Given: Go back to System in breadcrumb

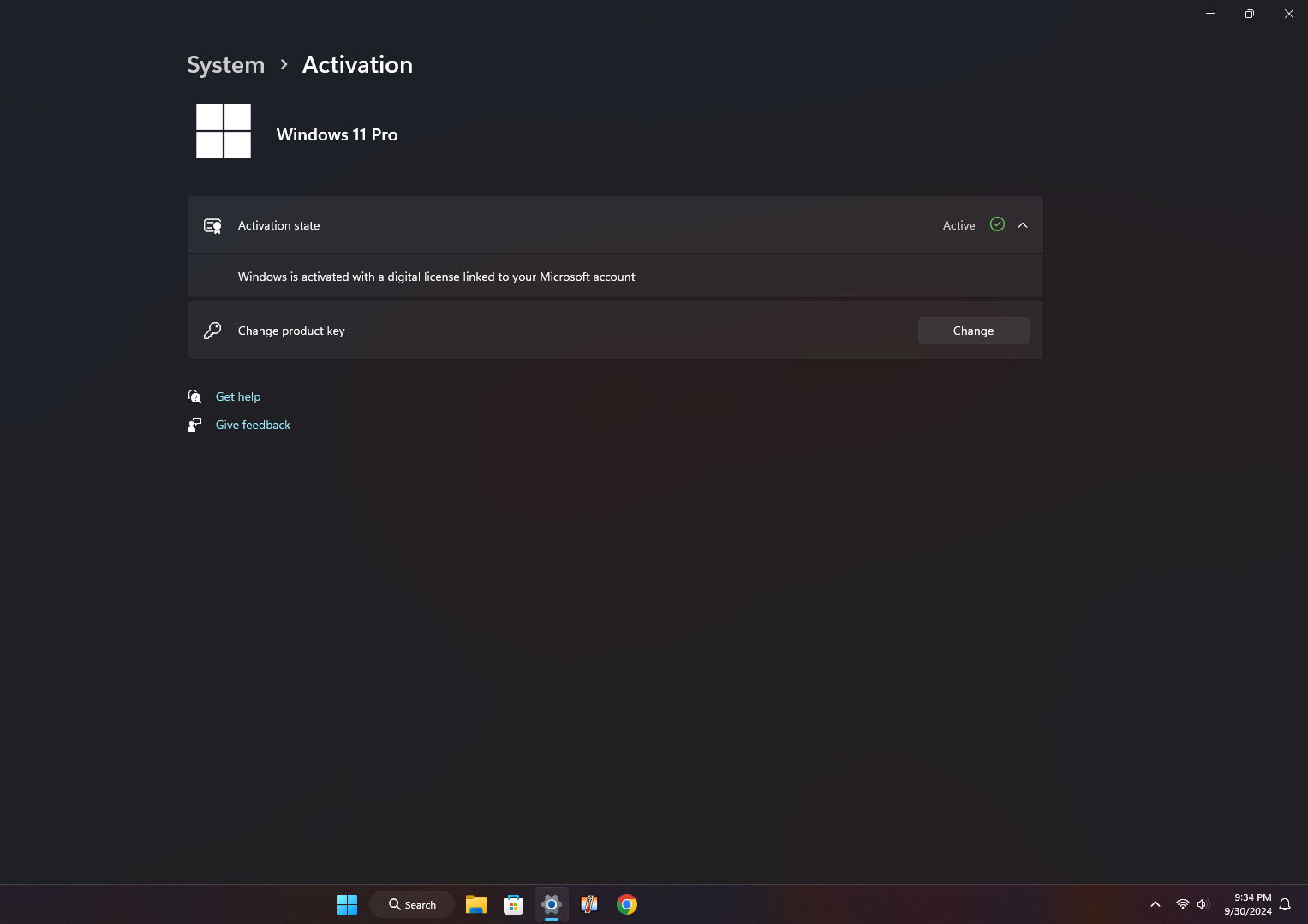Looking at the screenshot, I should 226,65.
